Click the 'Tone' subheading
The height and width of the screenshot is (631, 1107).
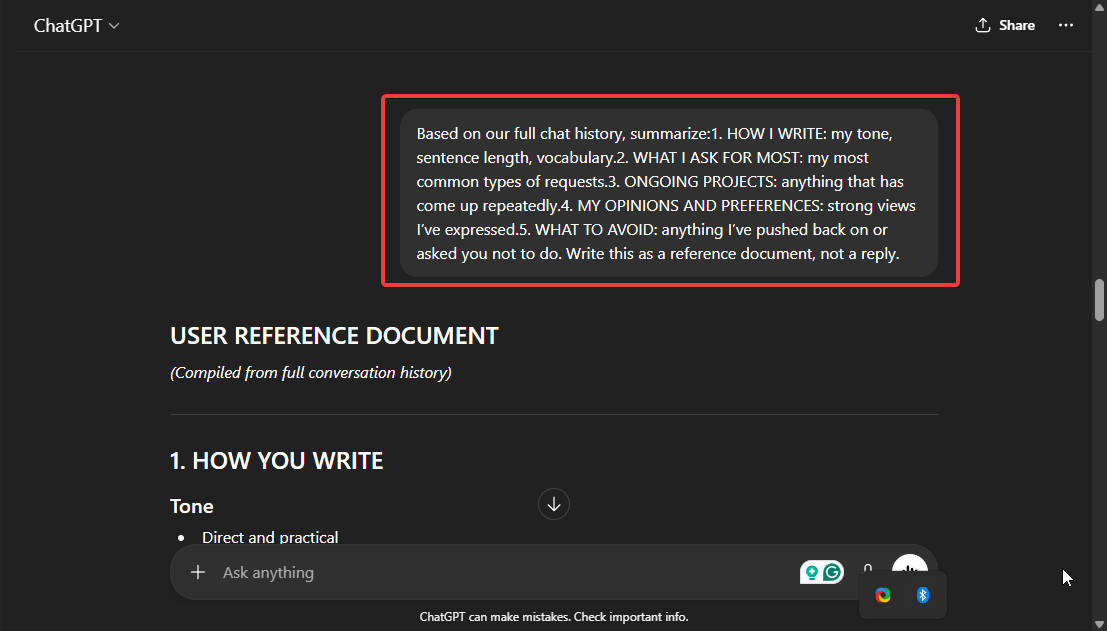[192, 506]
